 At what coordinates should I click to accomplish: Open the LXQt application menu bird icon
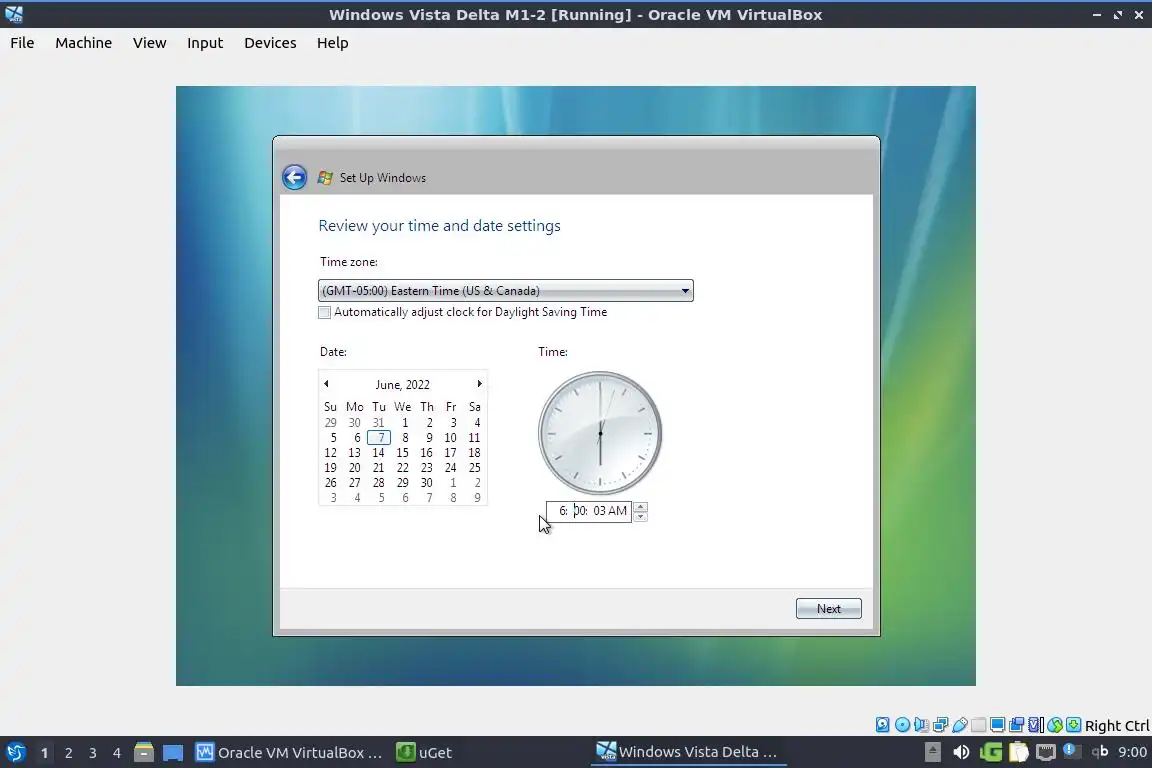15,752
